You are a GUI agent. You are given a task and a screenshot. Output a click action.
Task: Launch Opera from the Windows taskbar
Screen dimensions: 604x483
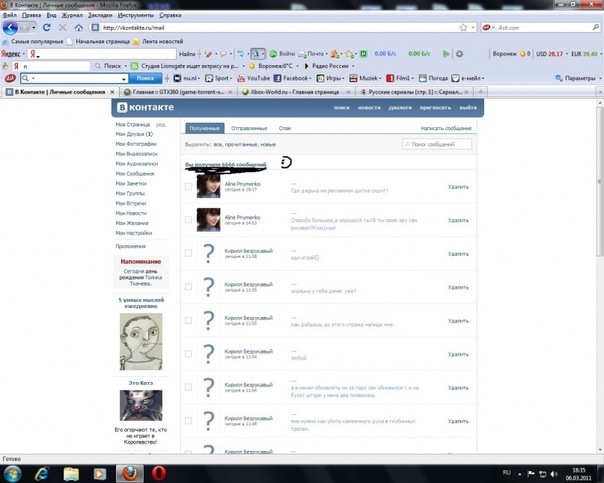(159, 473)
